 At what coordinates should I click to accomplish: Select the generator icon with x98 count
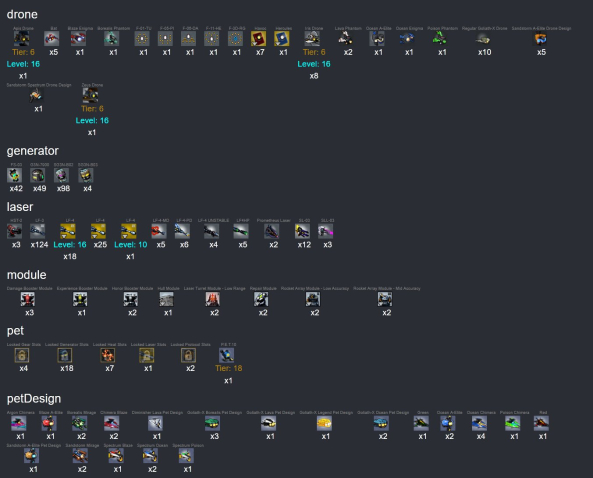(x=62, y=175)
